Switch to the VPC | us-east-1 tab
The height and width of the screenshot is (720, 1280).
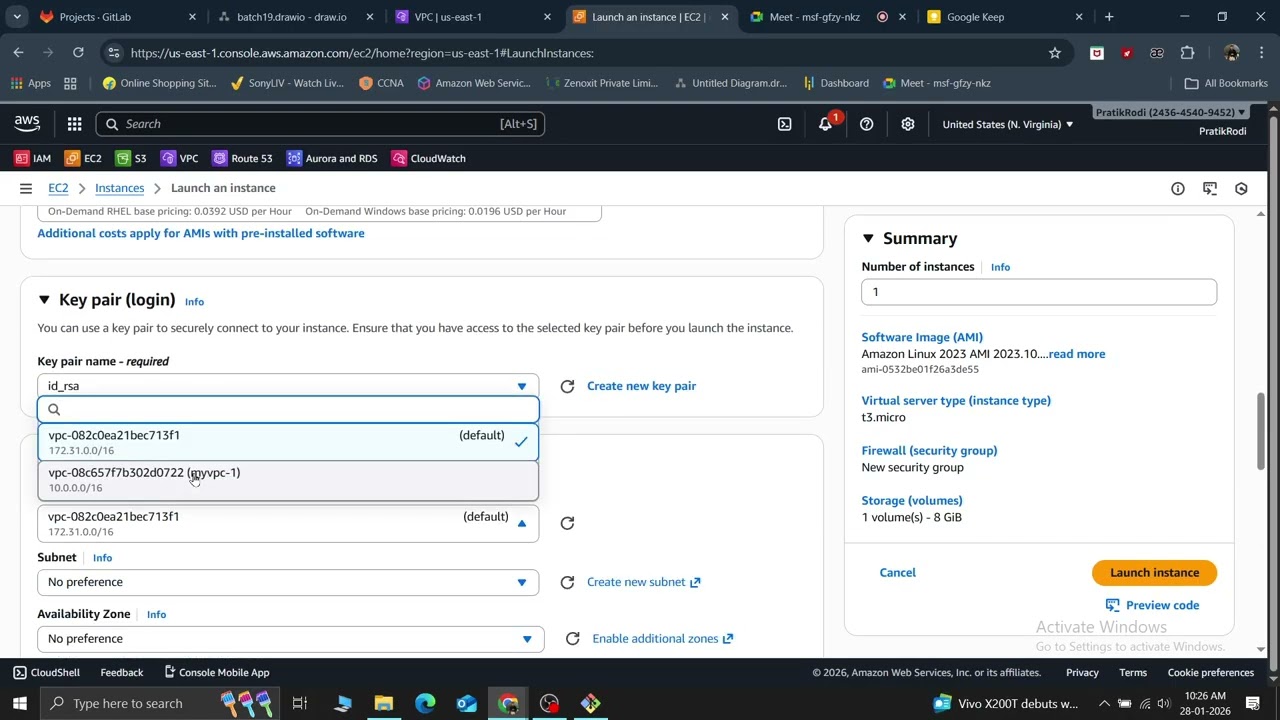pos(472,17)
